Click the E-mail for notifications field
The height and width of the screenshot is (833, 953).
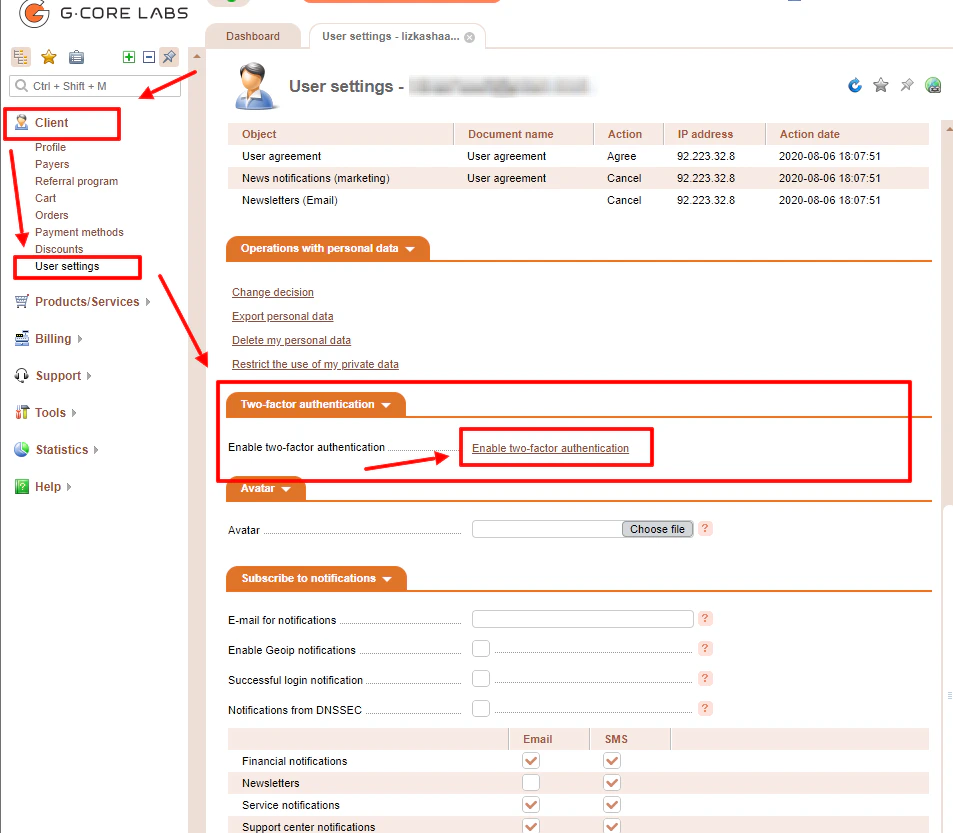point(582,619)
